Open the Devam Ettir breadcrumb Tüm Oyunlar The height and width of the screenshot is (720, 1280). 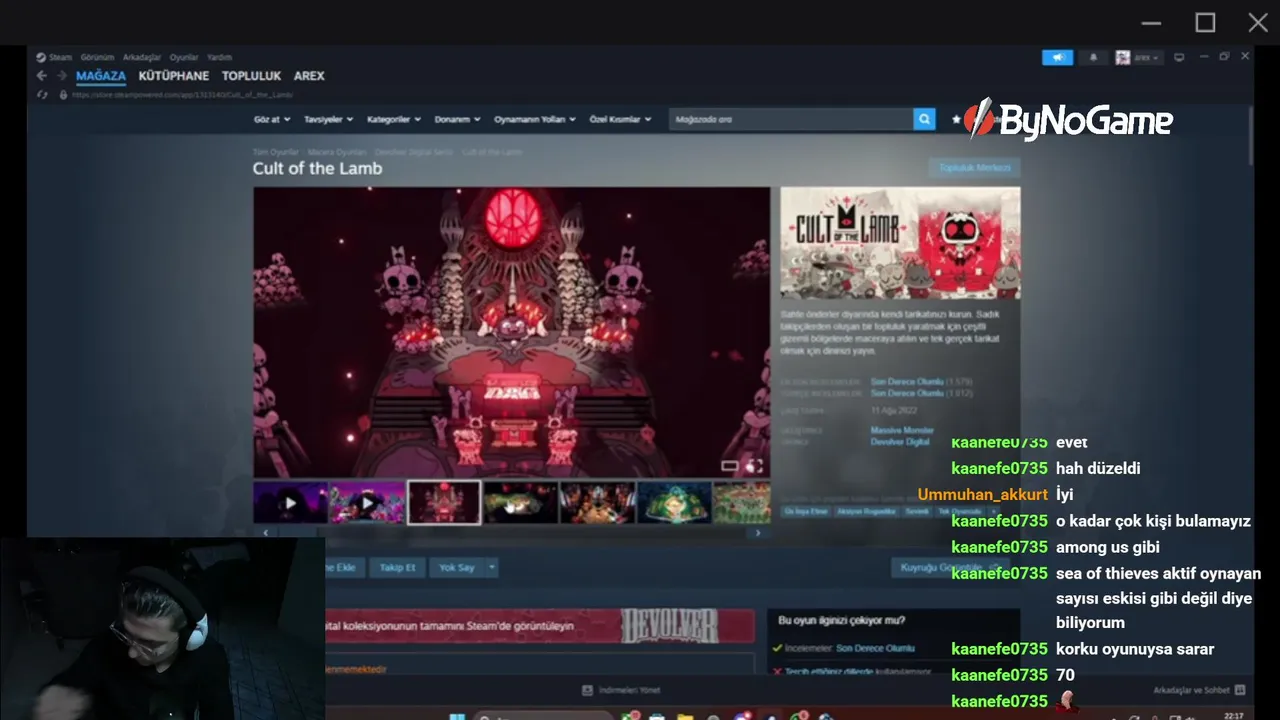(275, 152)
